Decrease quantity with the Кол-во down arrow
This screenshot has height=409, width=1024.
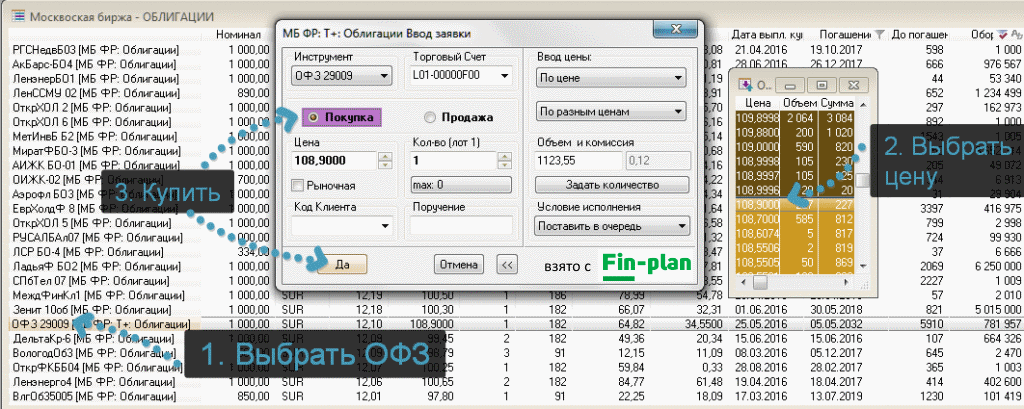[x=504, y=165]
